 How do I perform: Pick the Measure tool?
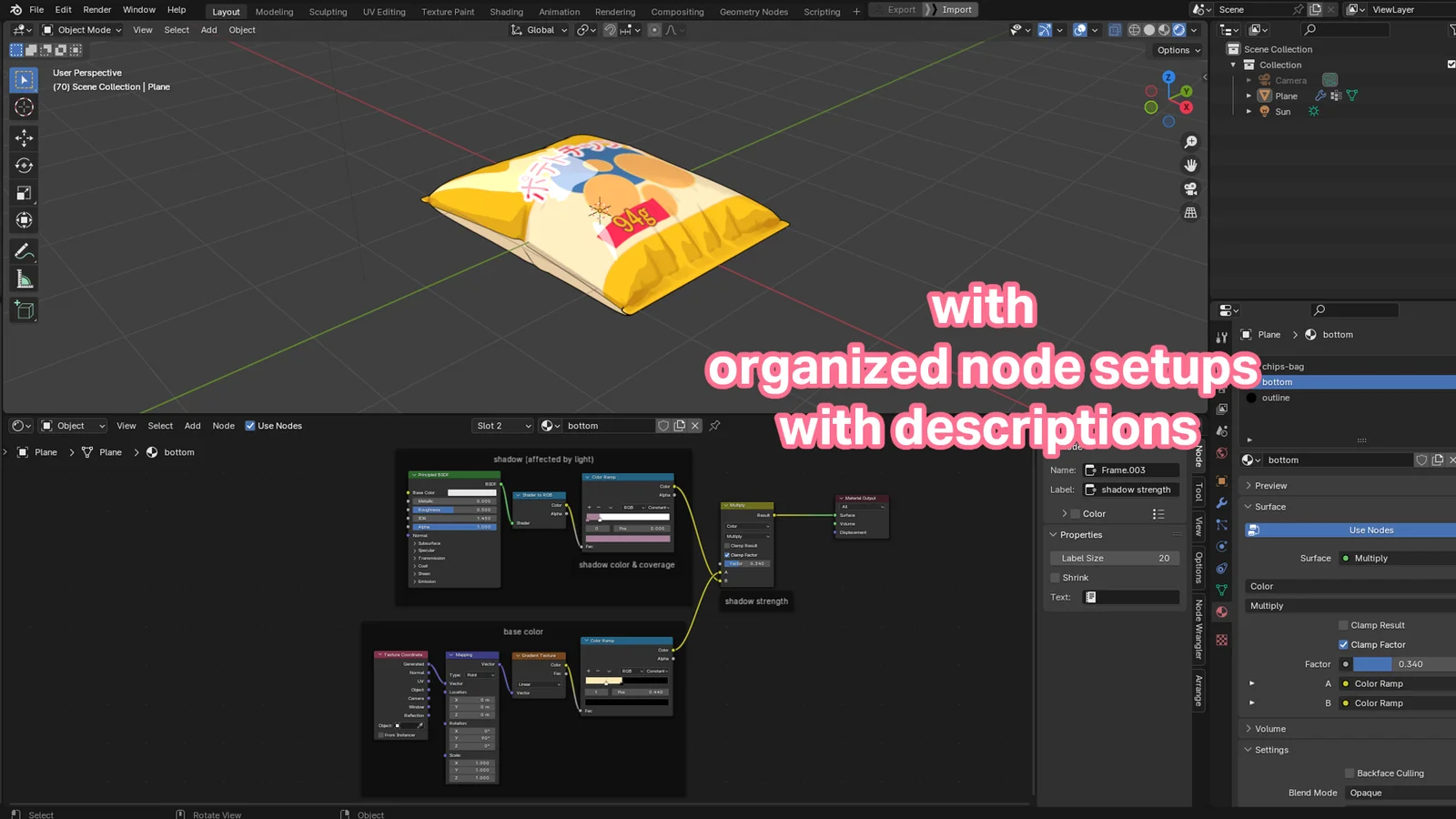point(23,278)
